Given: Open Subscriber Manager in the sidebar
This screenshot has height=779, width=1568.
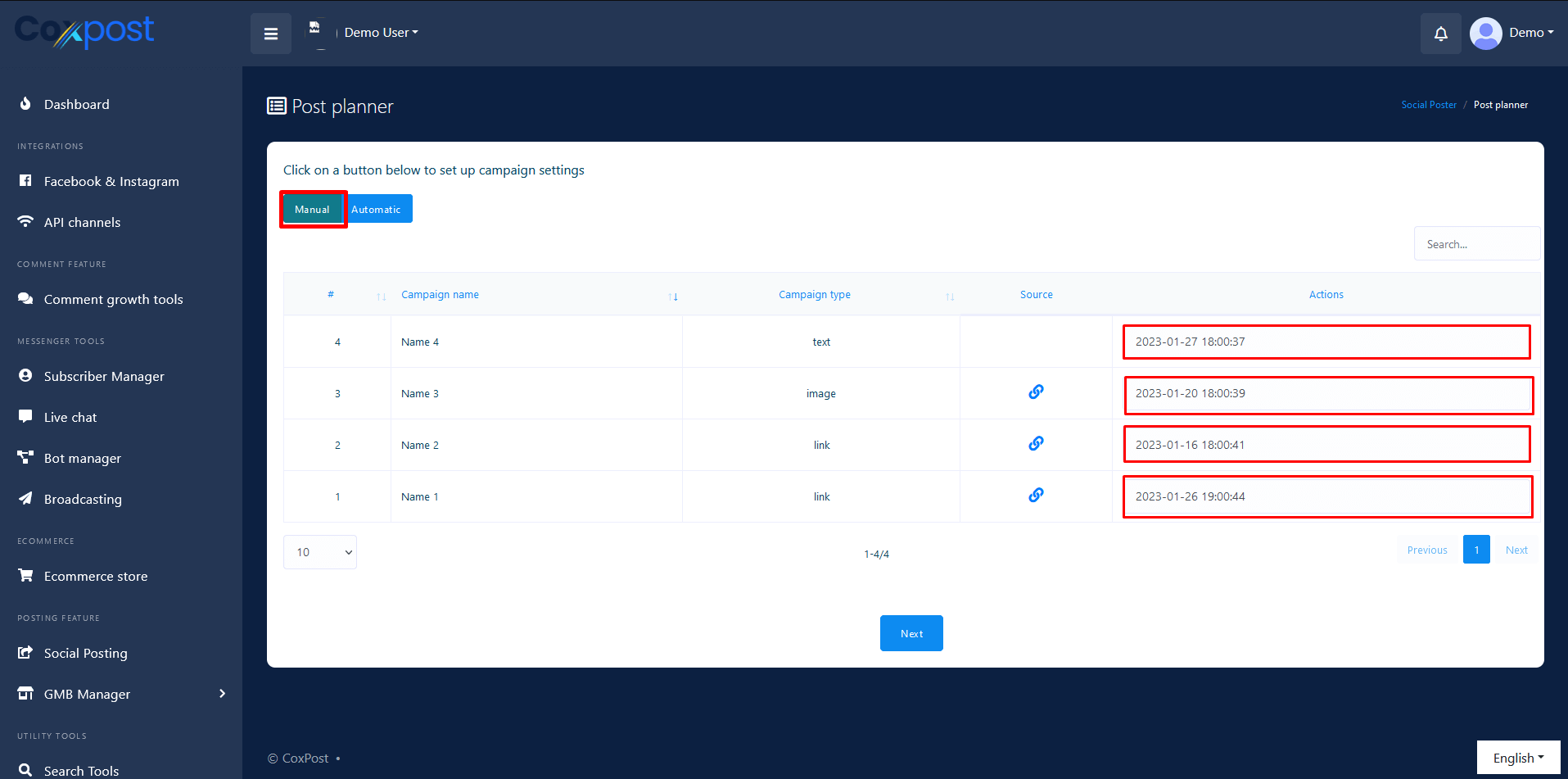Looking at the screenshot, I should click(x=104, y=376).
